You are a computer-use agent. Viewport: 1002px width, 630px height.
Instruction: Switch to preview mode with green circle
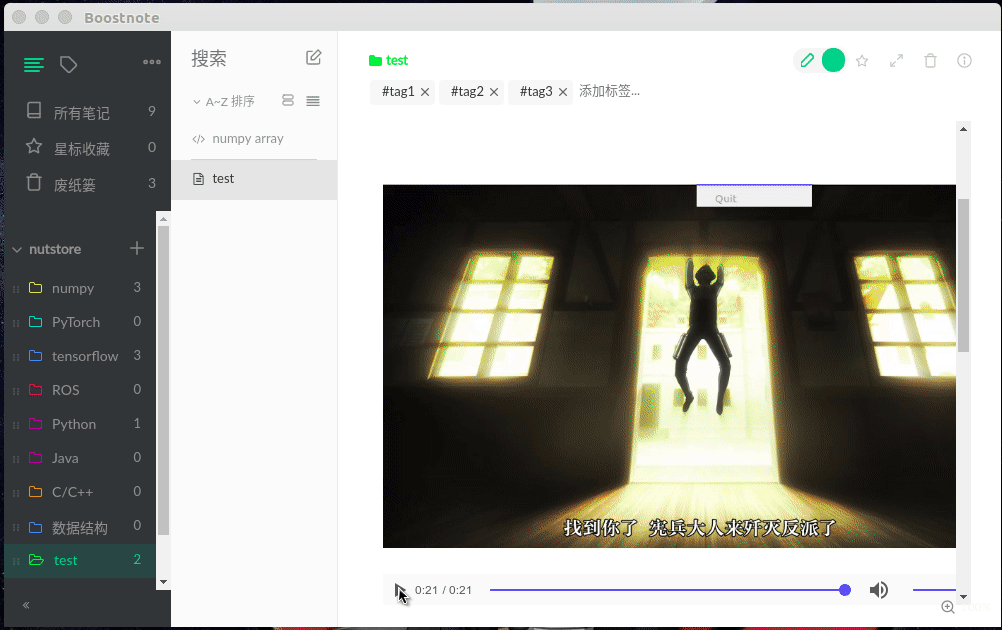click(x=833, y=60)
